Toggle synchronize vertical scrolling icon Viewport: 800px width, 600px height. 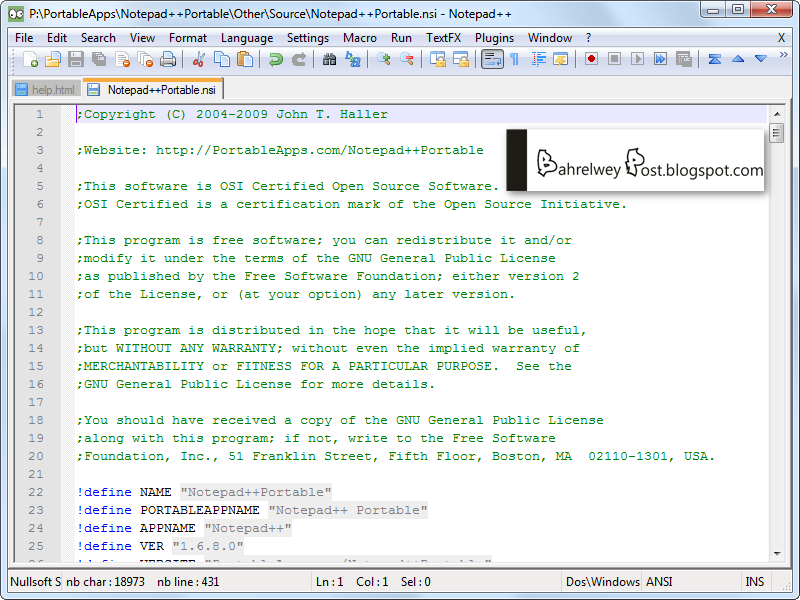tap(437, 60)
